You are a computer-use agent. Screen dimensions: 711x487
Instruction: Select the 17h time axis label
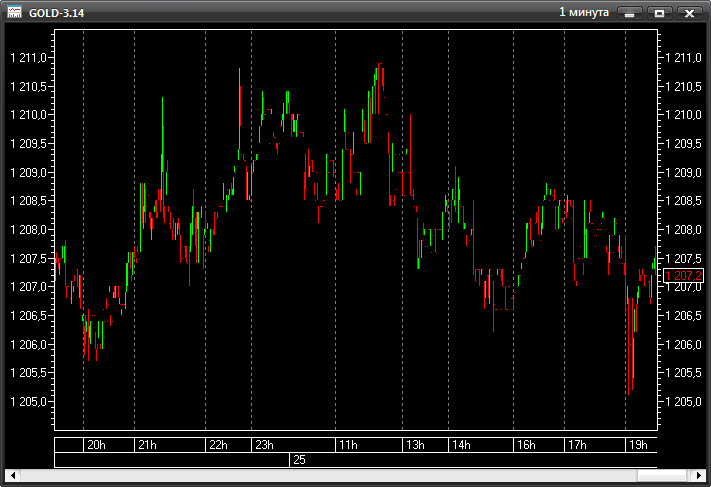pyautogui.click(x=577, y=445)
